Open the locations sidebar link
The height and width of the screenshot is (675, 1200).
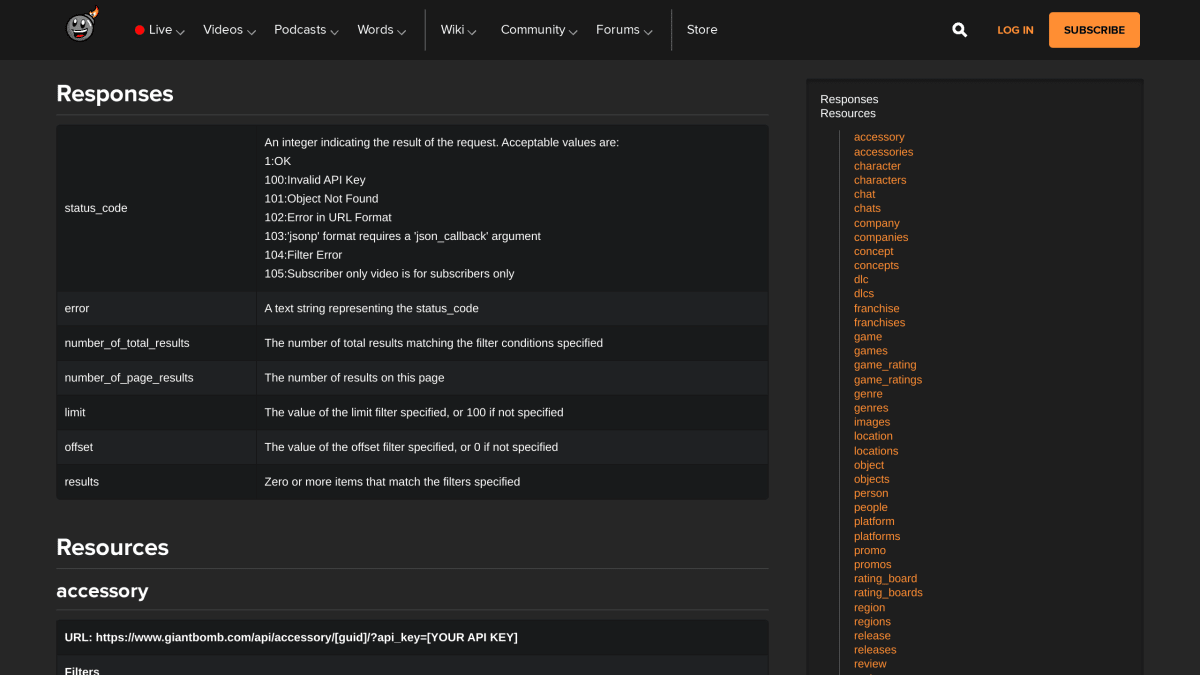(876, 451)
